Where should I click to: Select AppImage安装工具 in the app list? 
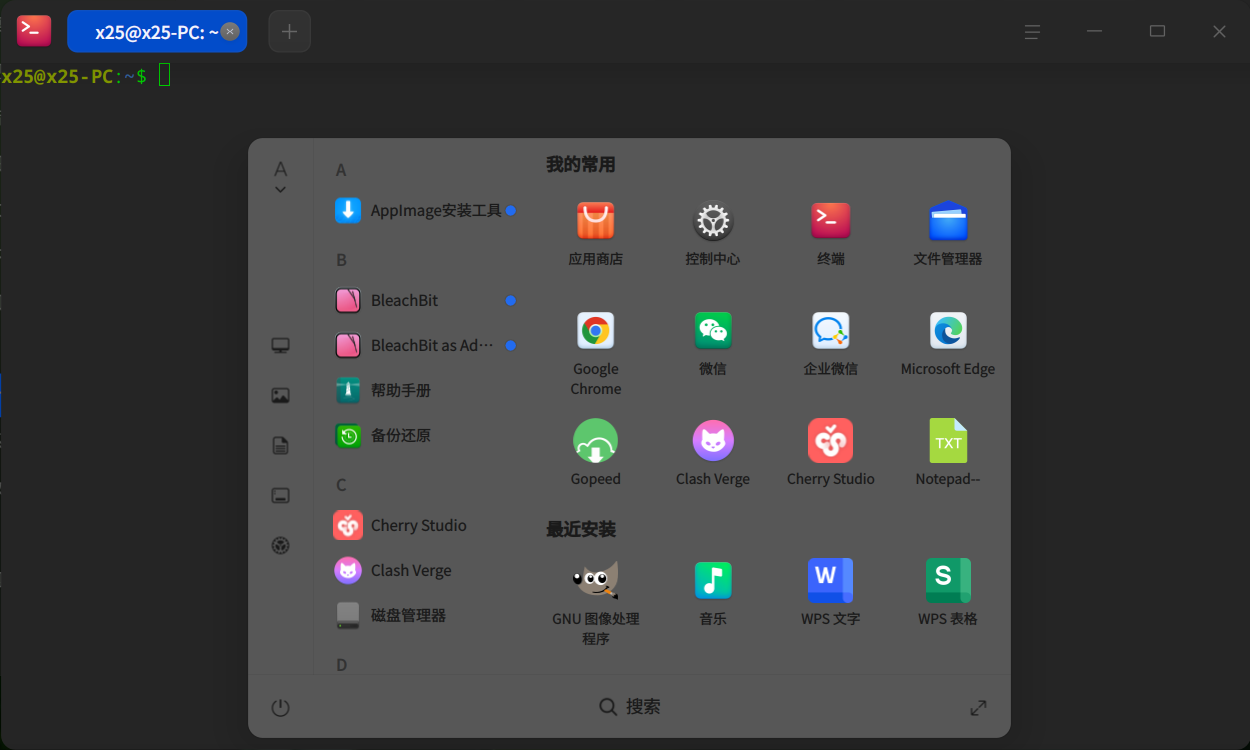point(425,210)
